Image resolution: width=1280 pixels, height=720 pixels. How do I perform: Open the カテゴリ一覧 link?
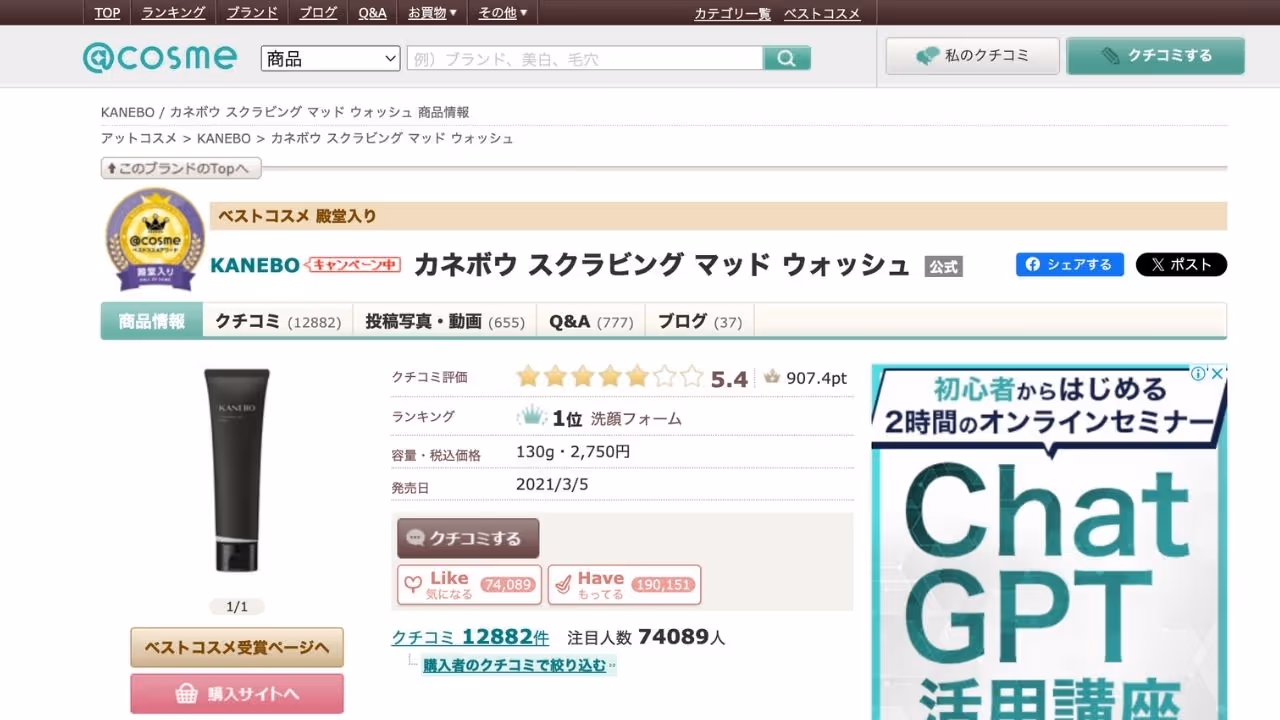tap(733, 13)
